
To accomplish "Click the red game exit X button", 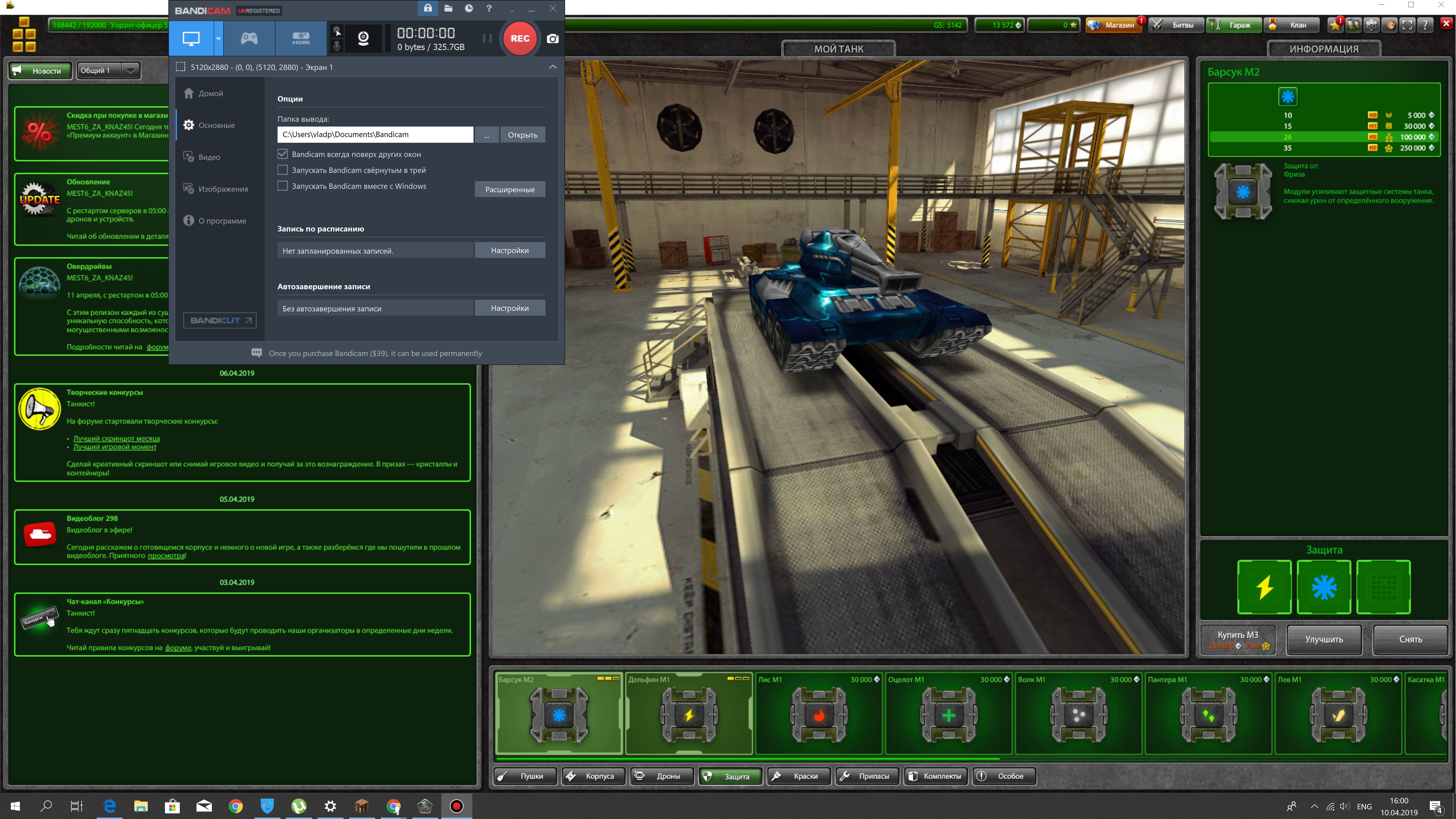I will tap(1446, 24).
